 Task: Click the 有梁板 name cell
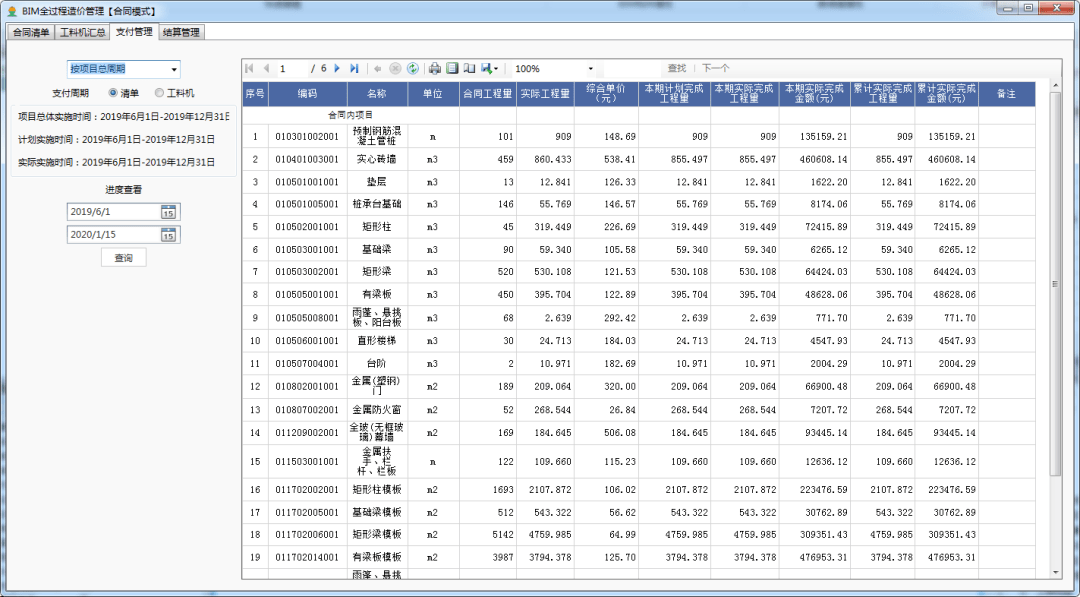pyautogui.click(x=377, y=294)
